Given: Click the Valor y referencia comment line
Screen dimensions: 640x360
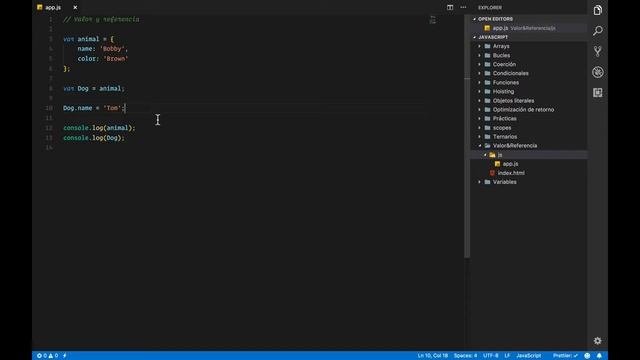Looking at the screenshot, I should [101, 19].
